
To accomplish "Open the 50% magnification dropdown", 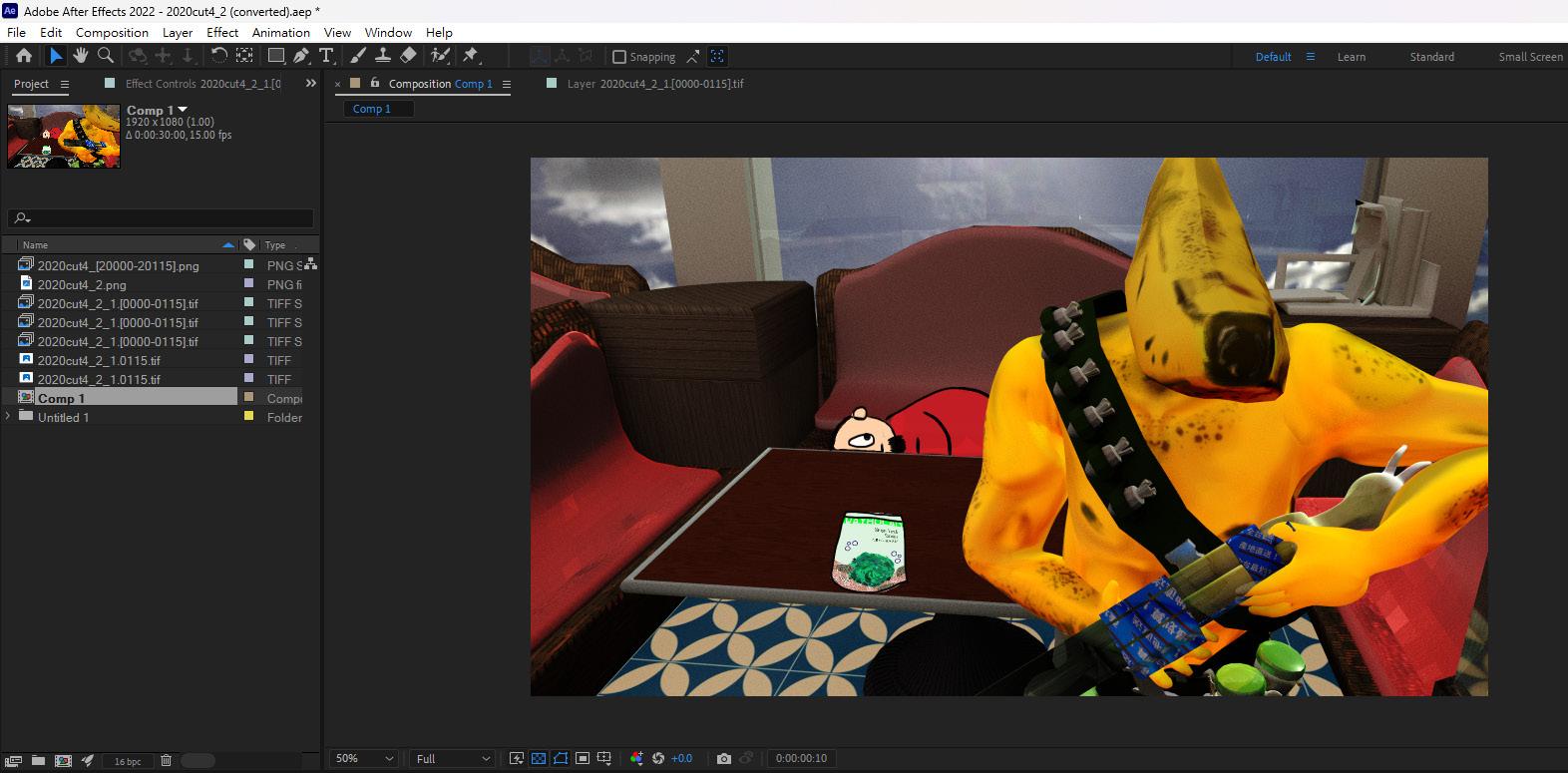I will 364,758.
